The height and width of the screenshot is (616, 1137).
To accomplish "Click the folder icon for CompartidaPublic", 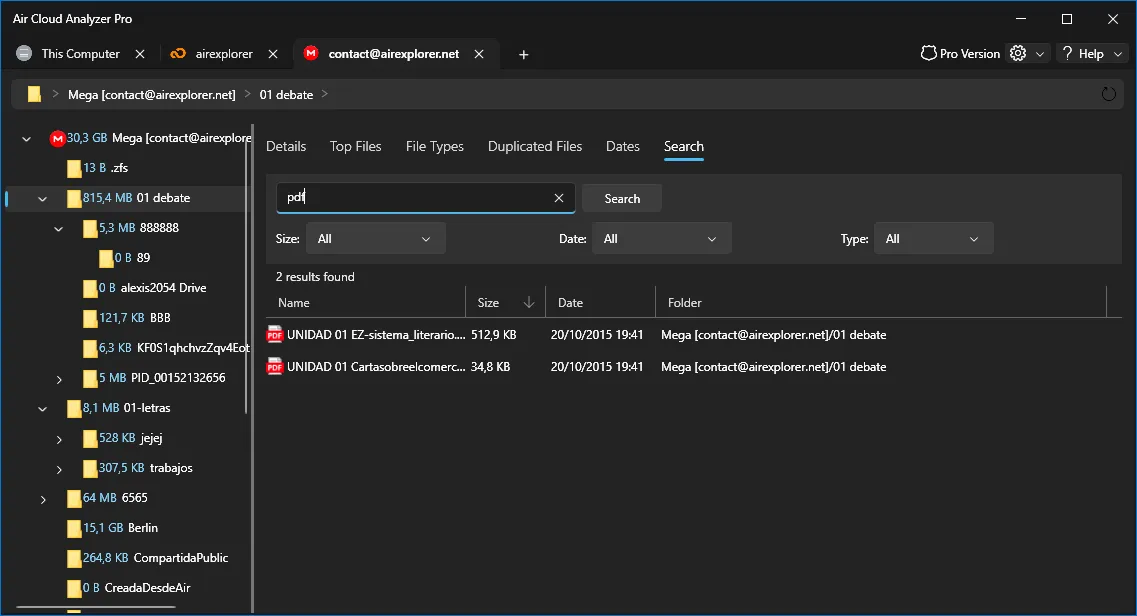I will pos(74,559).
